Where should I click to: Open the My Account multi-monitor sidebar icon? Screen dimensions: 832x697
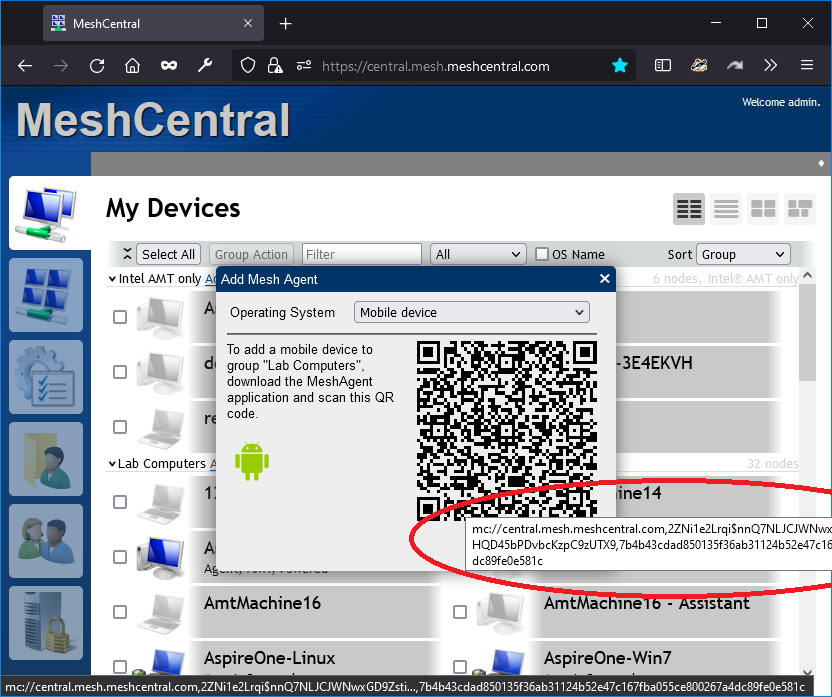(46, 295)
